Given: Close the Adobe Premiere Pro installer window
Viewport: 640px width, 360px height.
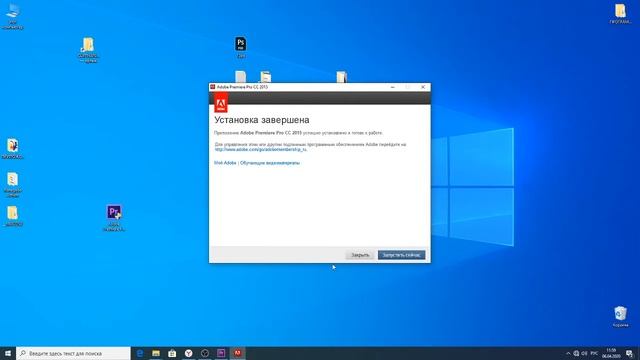Looking at the screenshot, I should (x=423, y=87).
